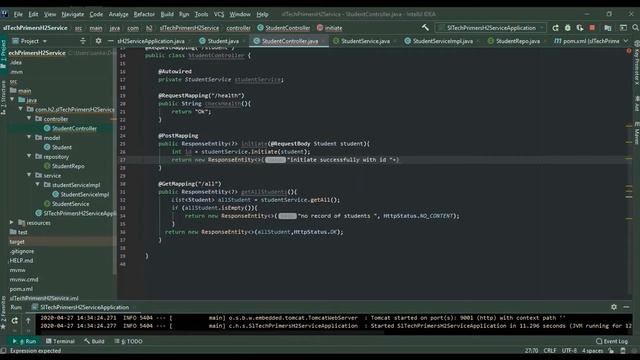Open the TODO tool window
Image resolution: width=640 pixels, height=360 pixels.
(x=129, y=341)
